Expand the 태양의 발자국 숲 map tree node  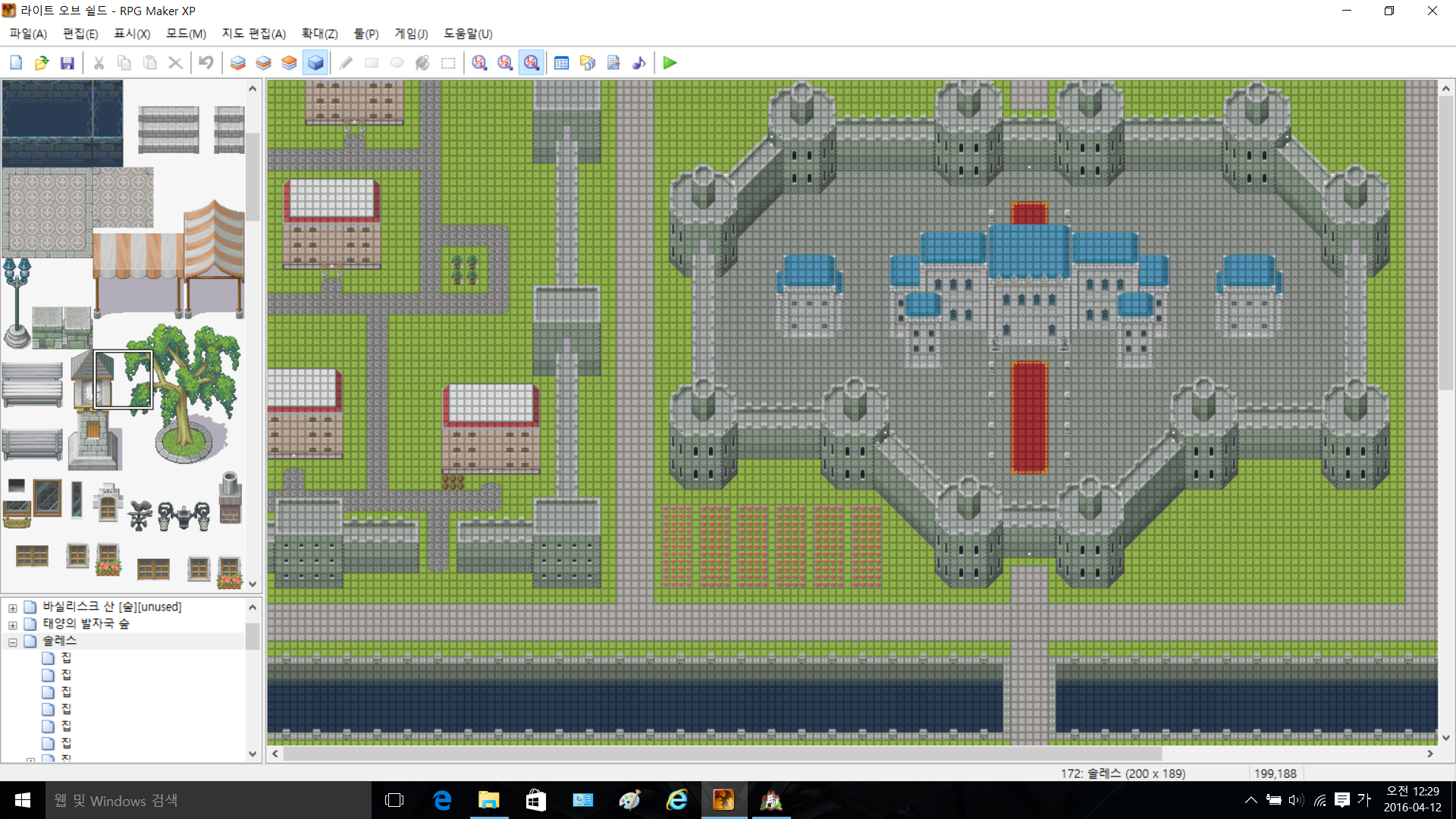13,626
